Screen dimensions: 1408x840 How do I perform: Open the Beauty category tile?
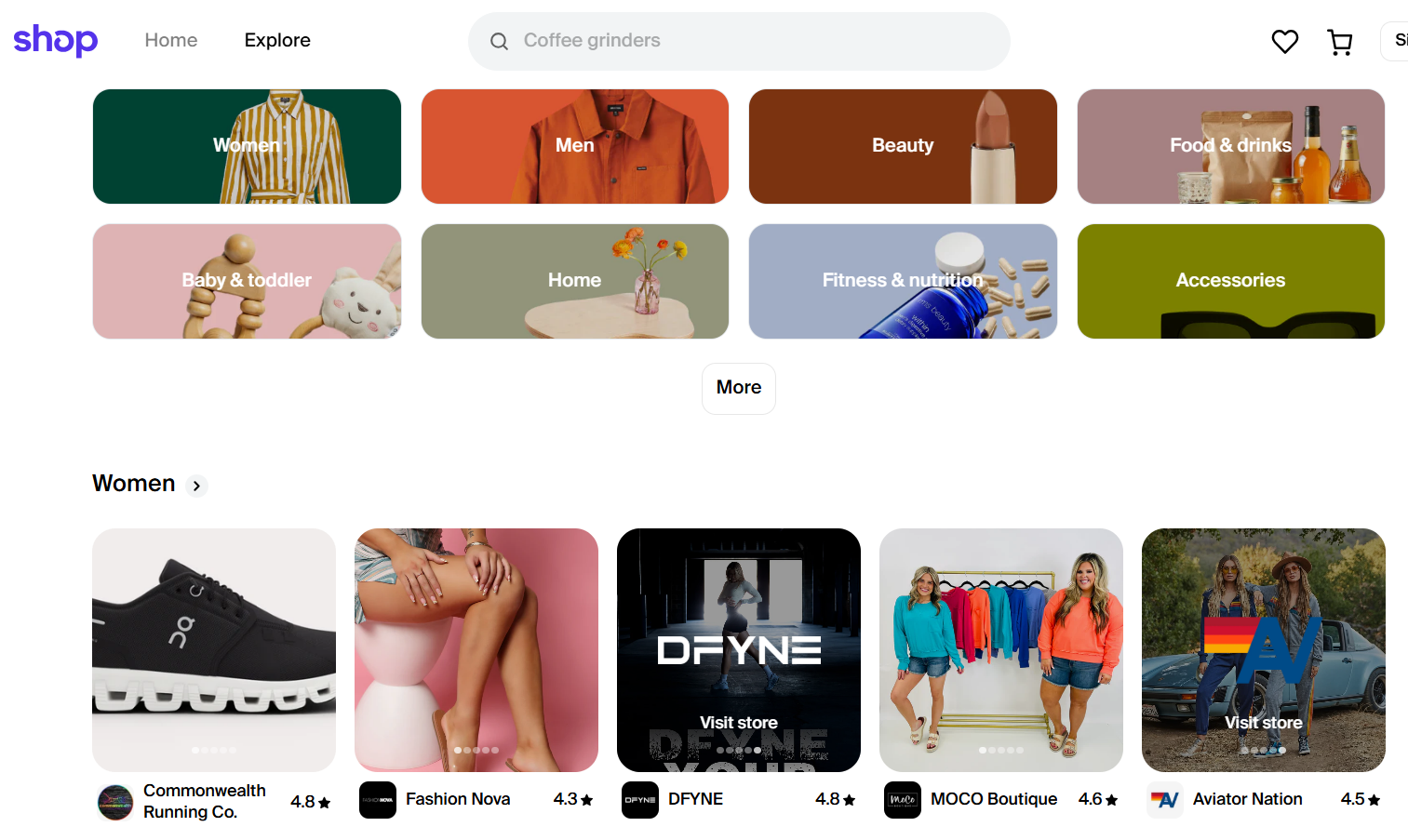902,146
